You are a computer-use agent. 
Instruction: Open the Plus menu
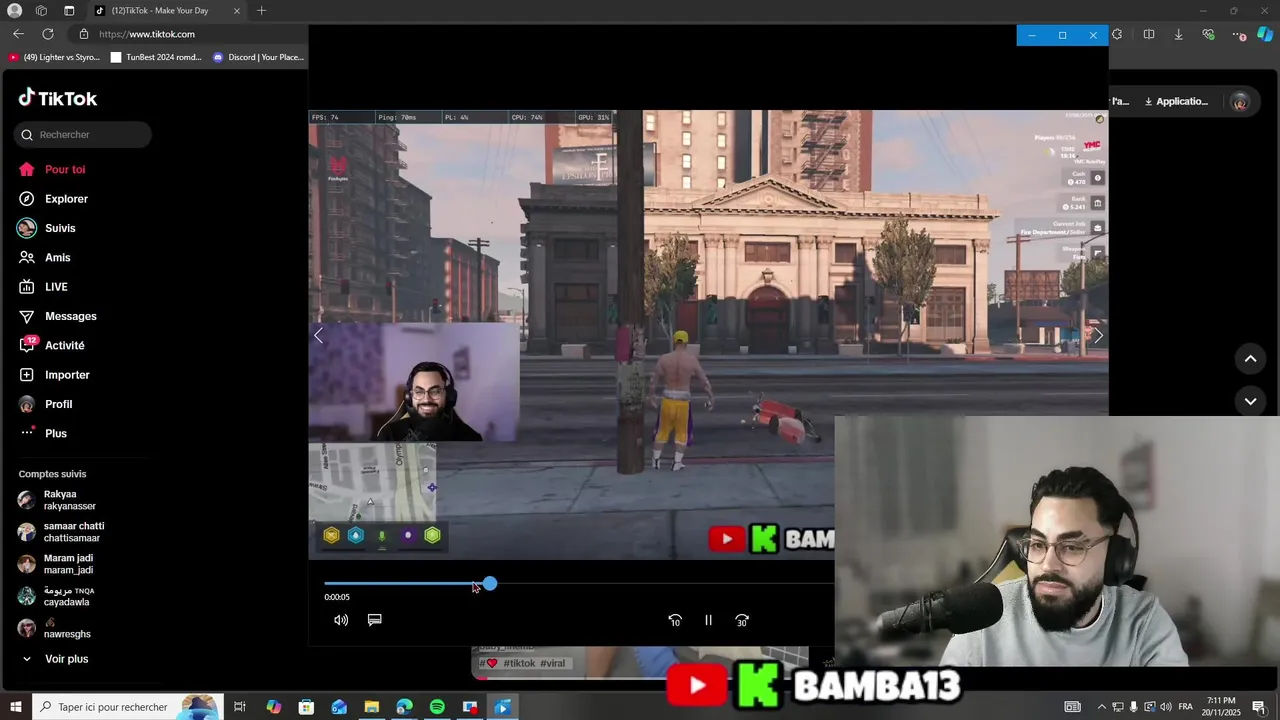pos(43,433)
